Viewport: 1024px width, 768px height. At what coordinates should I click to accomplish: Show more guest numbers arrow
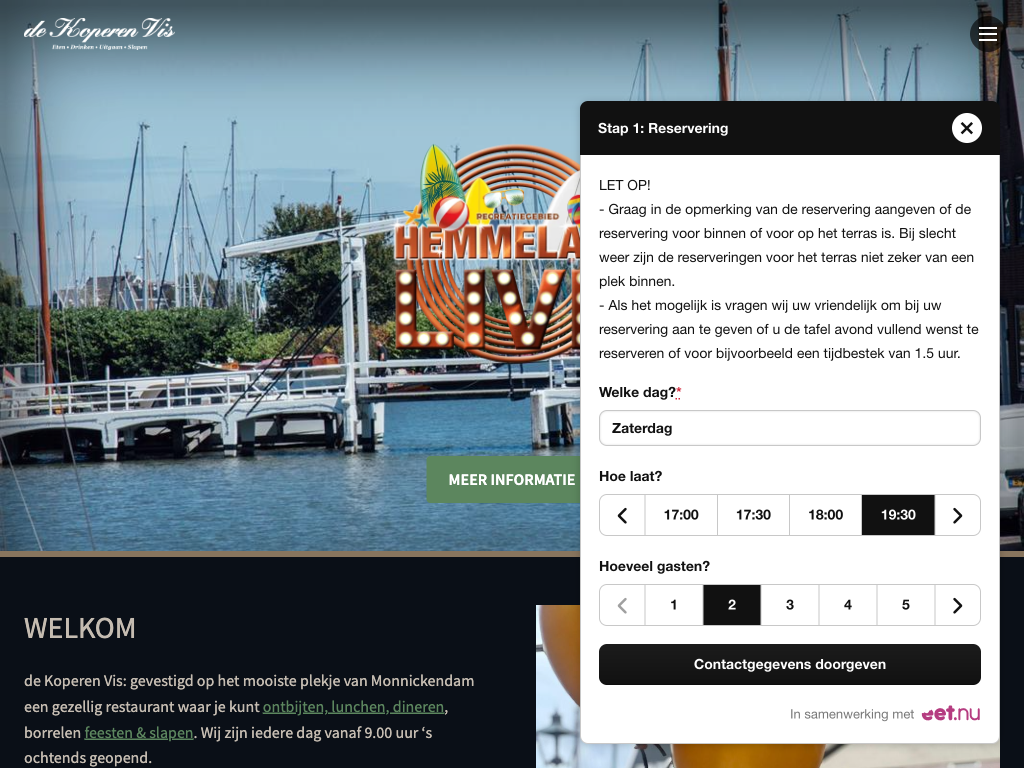[x=957, y=605]
